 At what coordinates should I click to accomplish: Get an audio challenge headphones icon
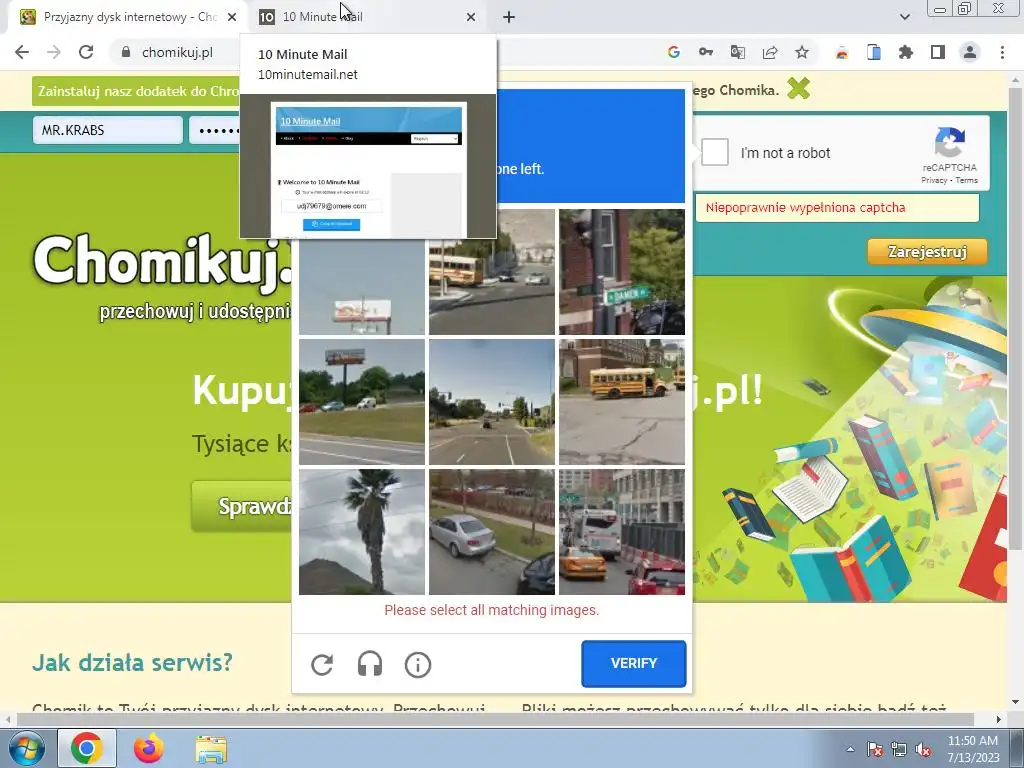pyautogui.click(x=370, y=665)
